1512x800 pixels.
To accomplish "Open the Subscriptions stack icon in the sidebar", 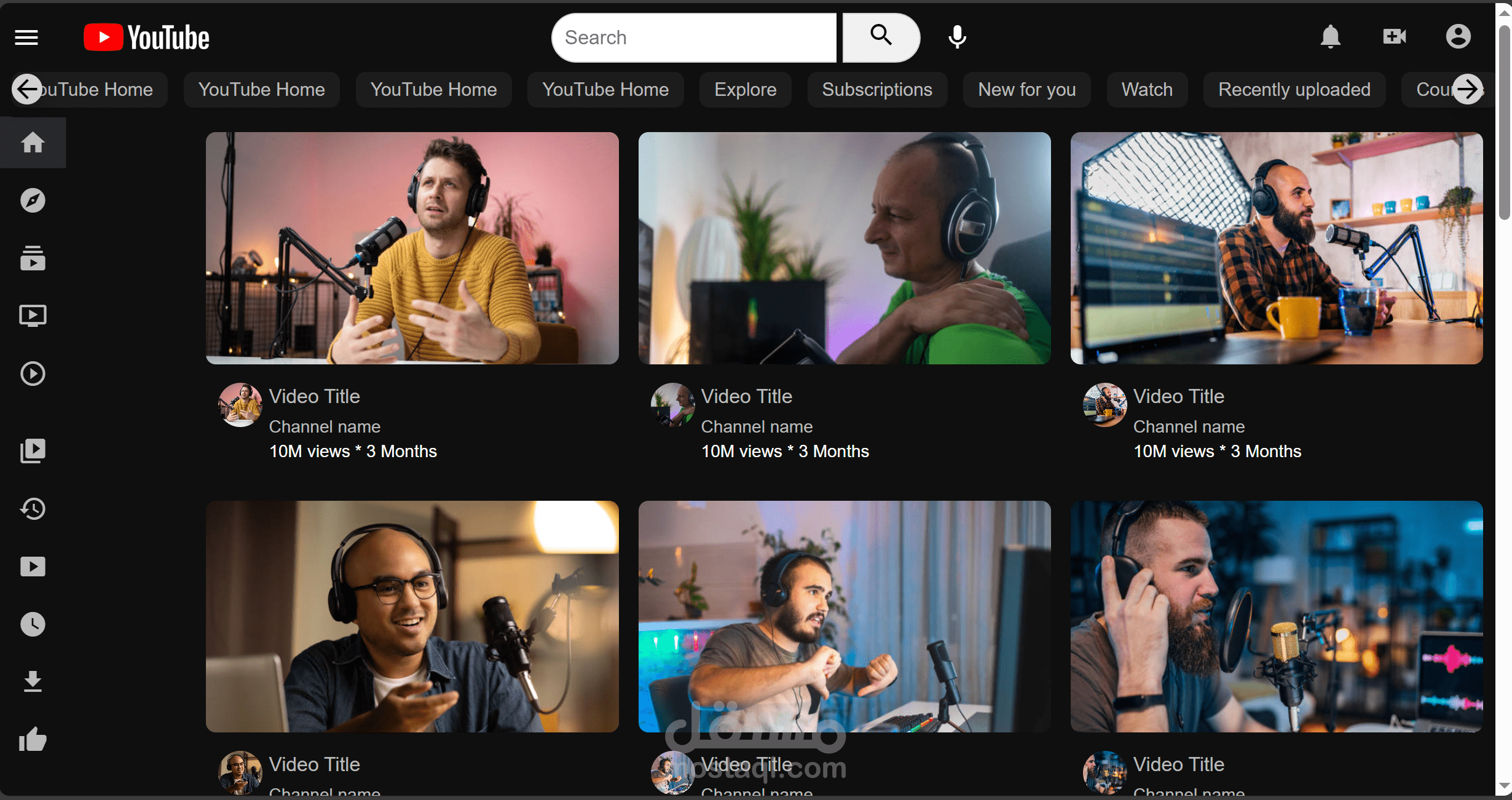I will (x=33, y=258).
